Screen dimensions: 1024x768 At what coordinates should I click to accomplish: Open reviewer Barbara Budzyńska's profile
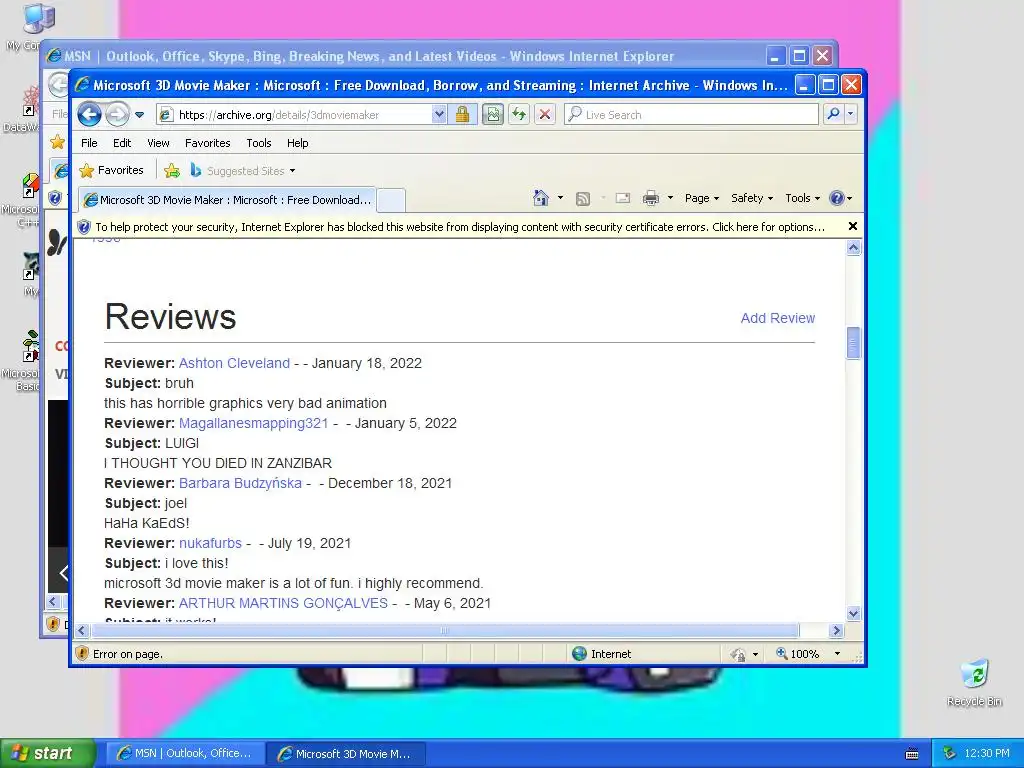click(240, 483)
